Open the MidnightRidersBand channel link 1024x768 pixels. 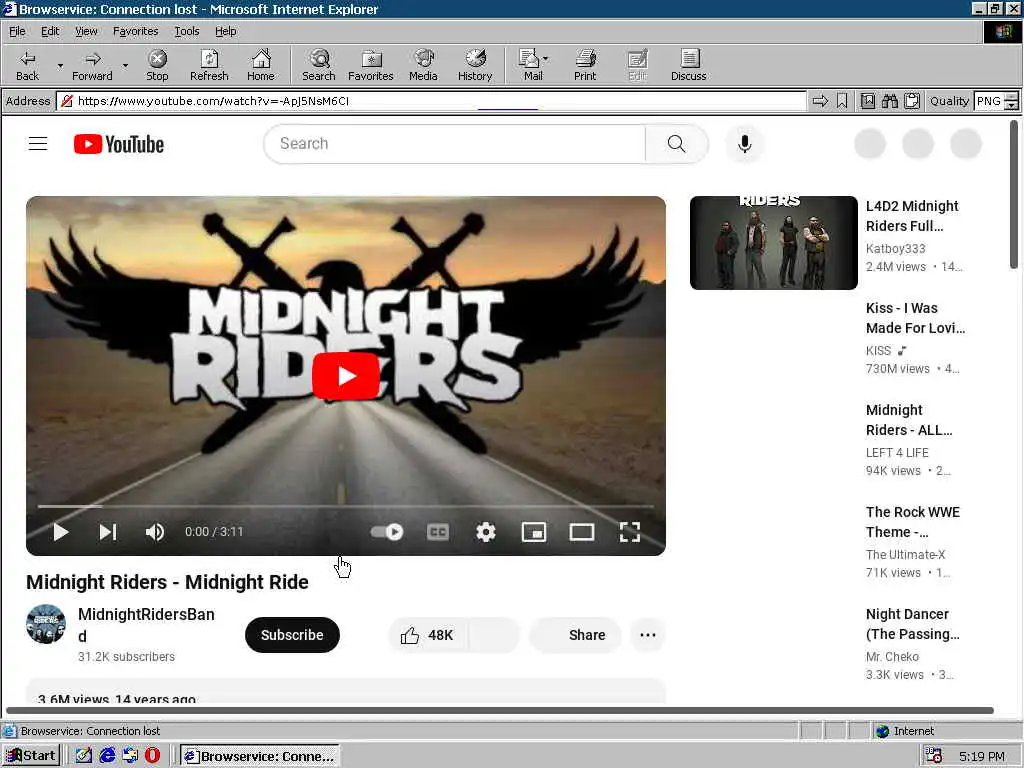[146, 625]
